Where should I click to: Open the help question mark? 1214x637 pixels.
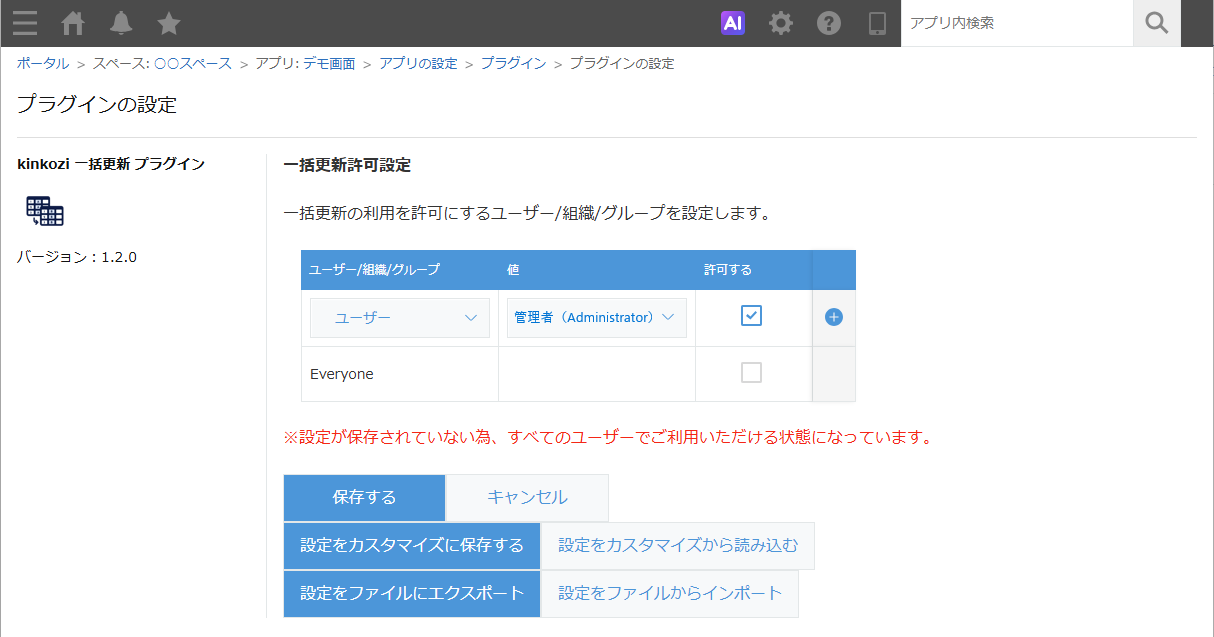[829, 22]
